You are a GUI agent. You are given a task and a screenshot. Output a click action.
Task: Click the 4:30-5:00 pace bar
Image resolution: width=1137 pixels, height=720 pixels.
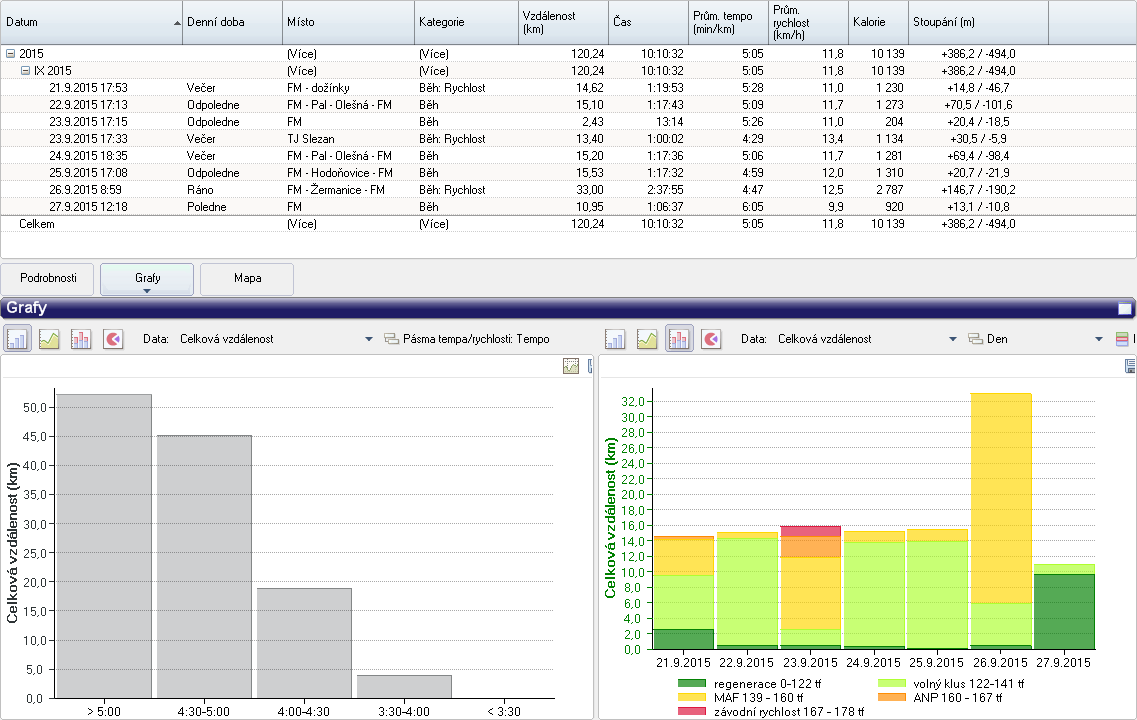pos(204,567)
